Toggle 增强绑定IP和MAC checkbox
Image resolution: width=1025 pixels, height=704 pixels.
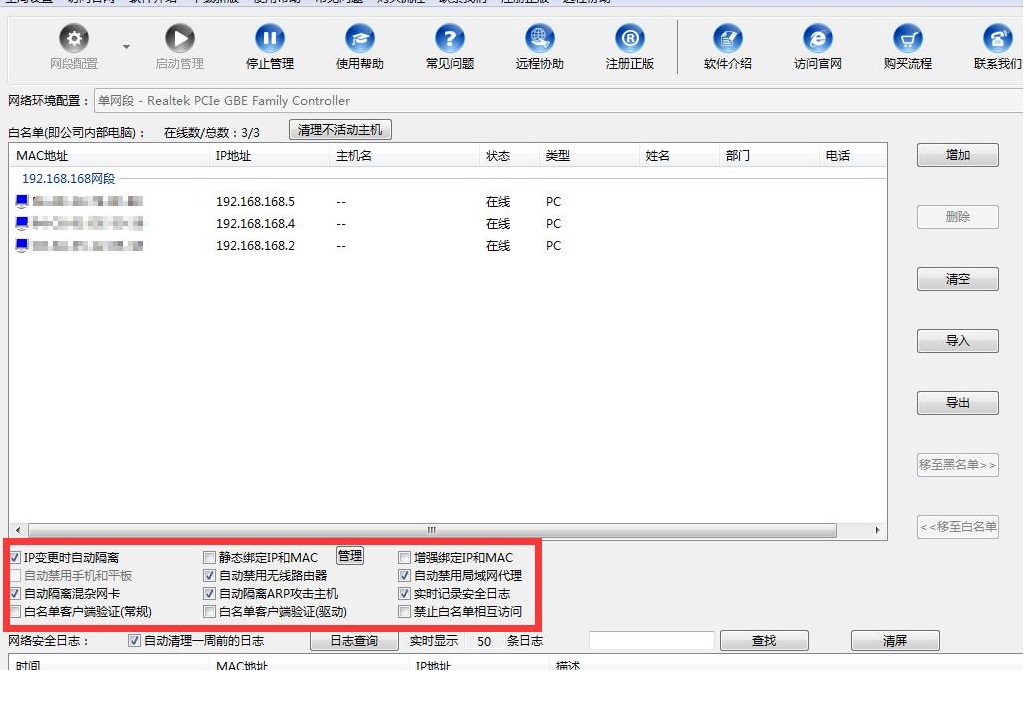tap(405, 558)
